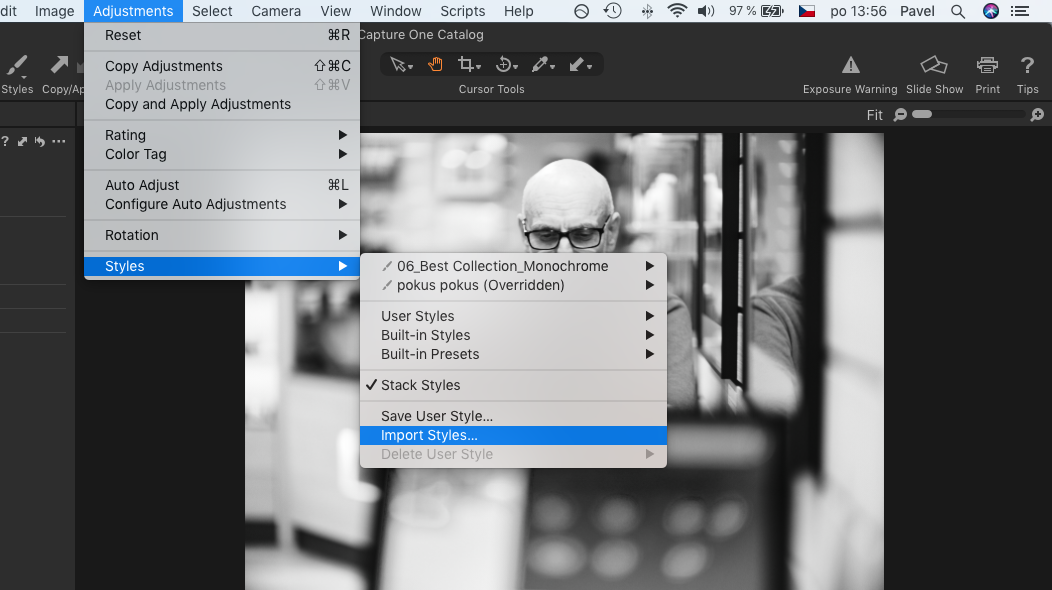Viewport: 1052px width, 590px height.
Task: Select the Pan hand cursor tool
Action: [435, 65]
